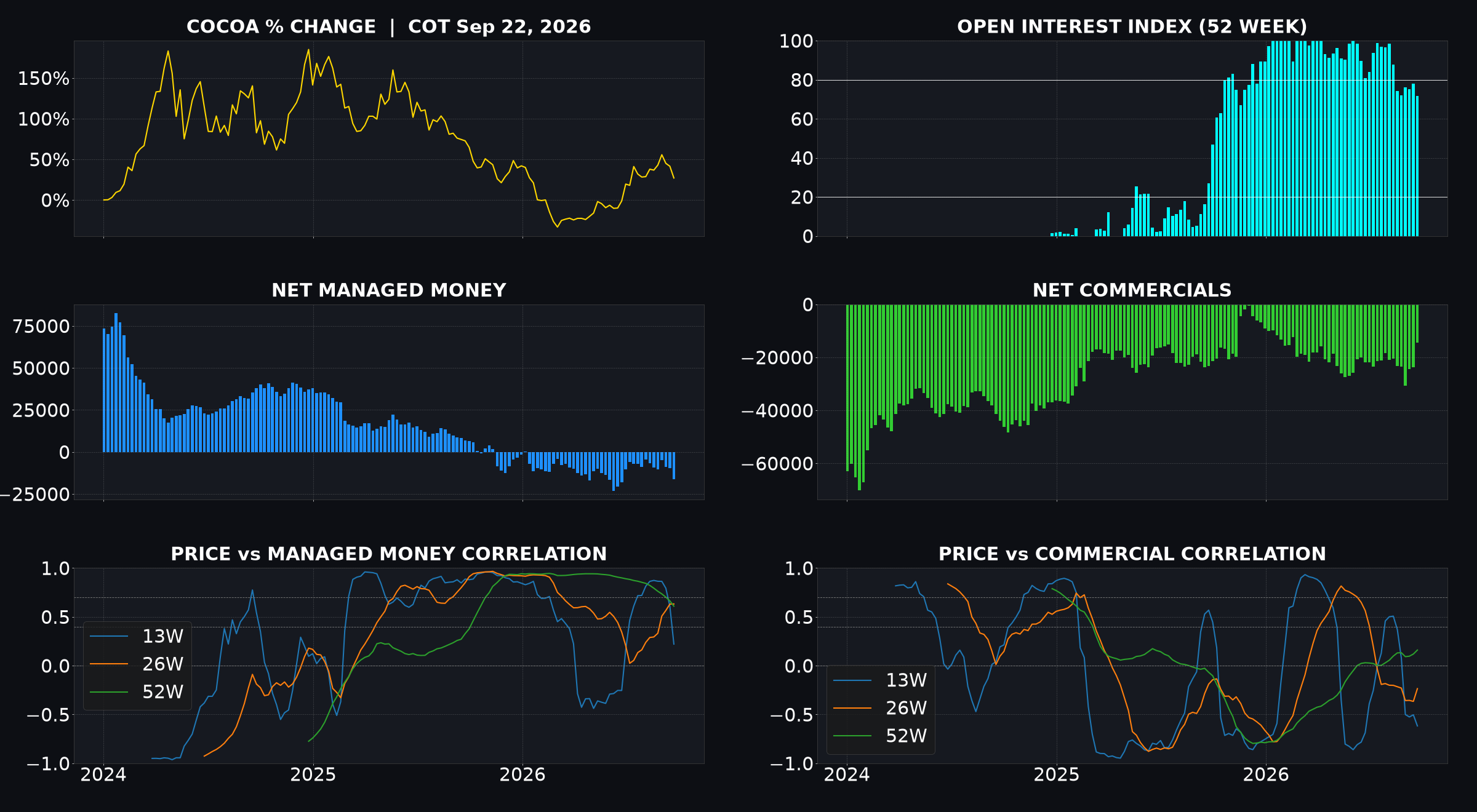Click the OPEN INTEREST INDEX (52 WEEK) title
The height and width of the screenshot is (812, 1477).
(x=1132, y=27)
